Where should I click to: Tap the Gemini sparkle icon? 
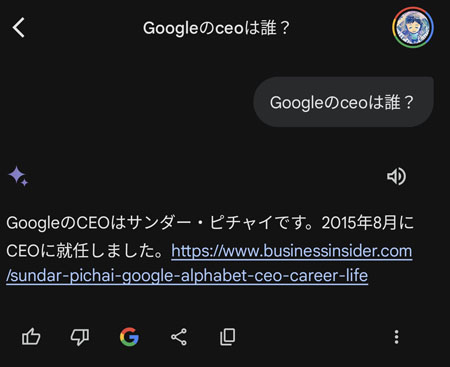tap(18, 176)
